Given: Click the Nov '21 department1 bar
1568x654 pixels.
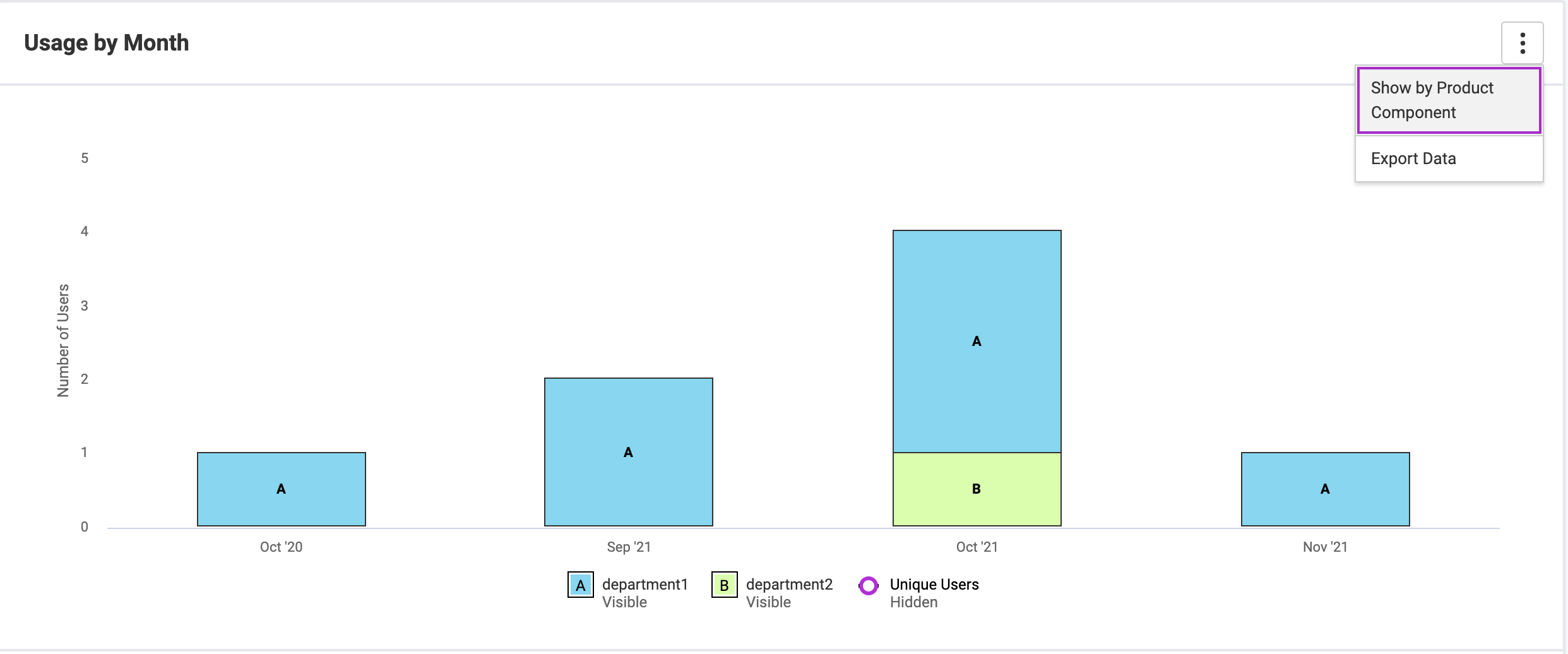Looking at the screenshot, I should [1325, 489].
